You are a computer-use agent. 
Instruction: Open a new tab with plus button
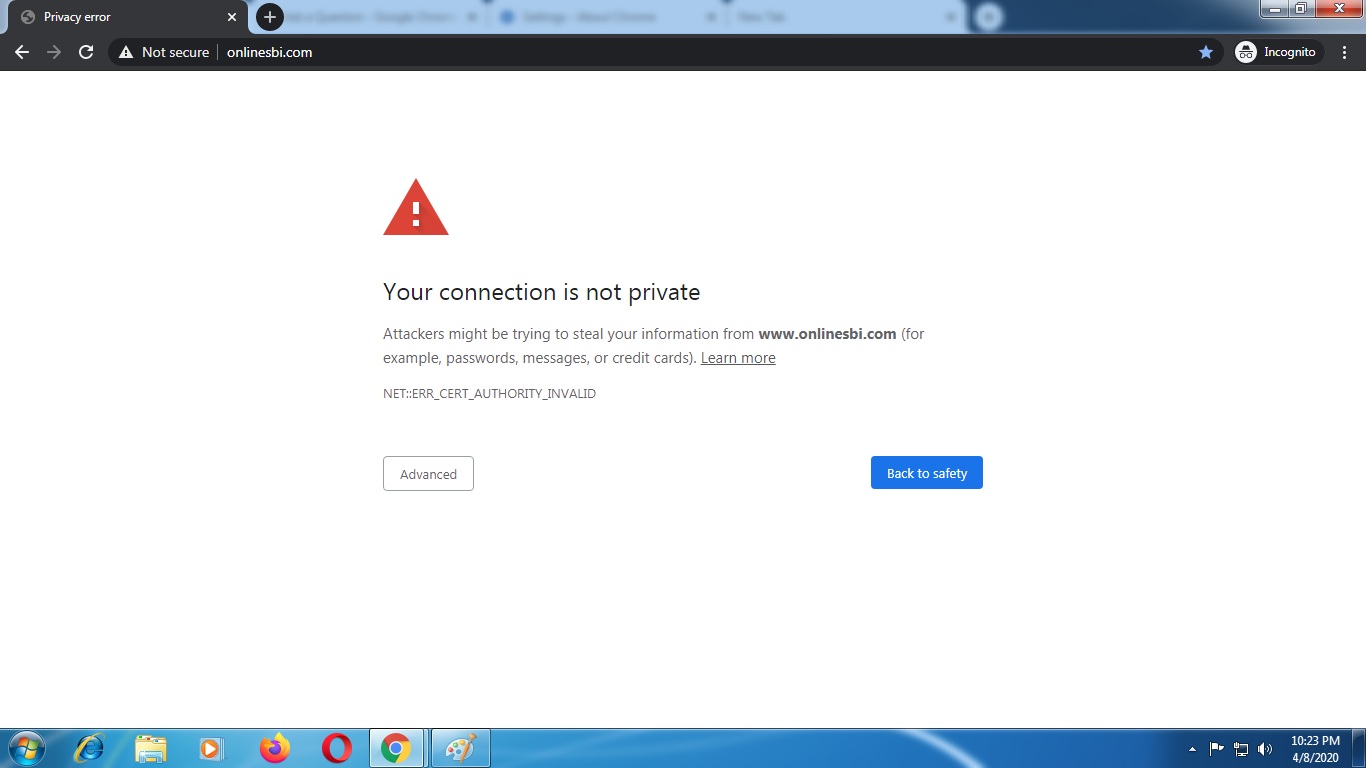[270, 17]
